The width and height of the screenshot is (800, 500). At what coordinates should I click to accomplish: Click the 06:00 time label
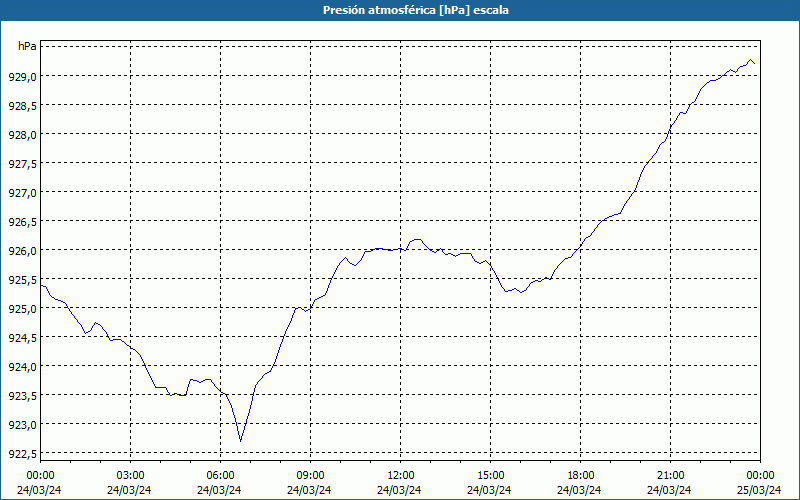[x=220, y=476]
